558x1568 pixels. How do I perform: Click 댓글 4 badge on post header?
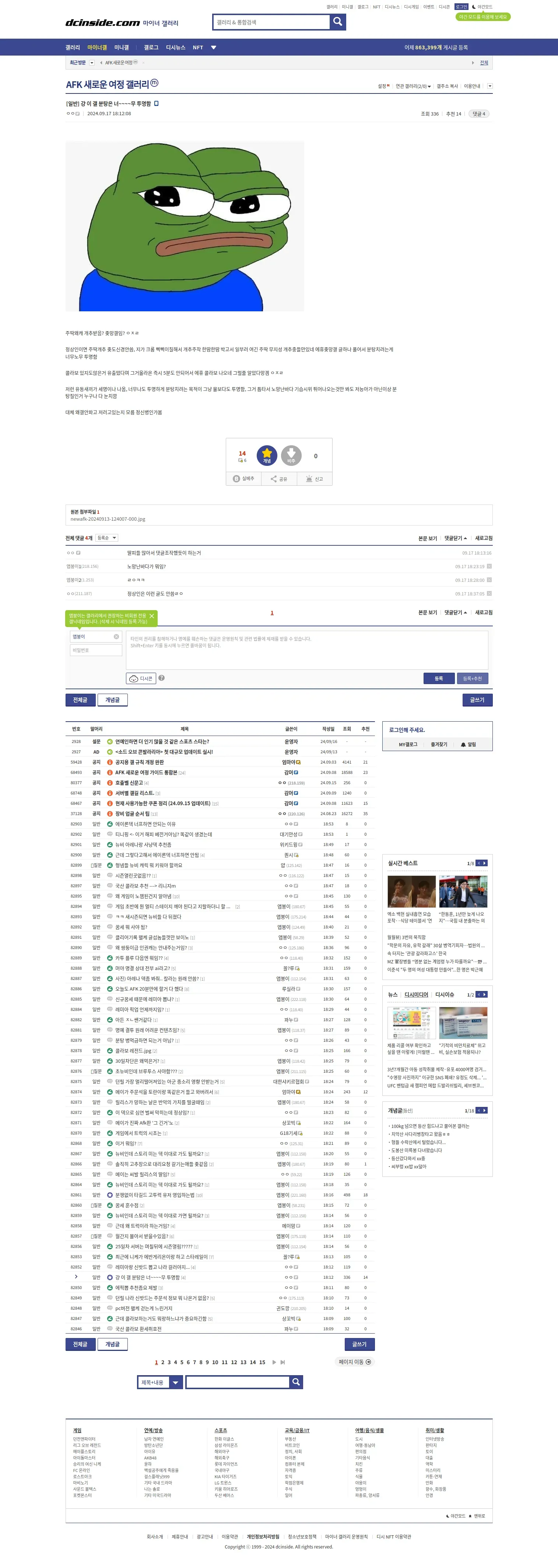pyautogui.click(x=479, y=114)
